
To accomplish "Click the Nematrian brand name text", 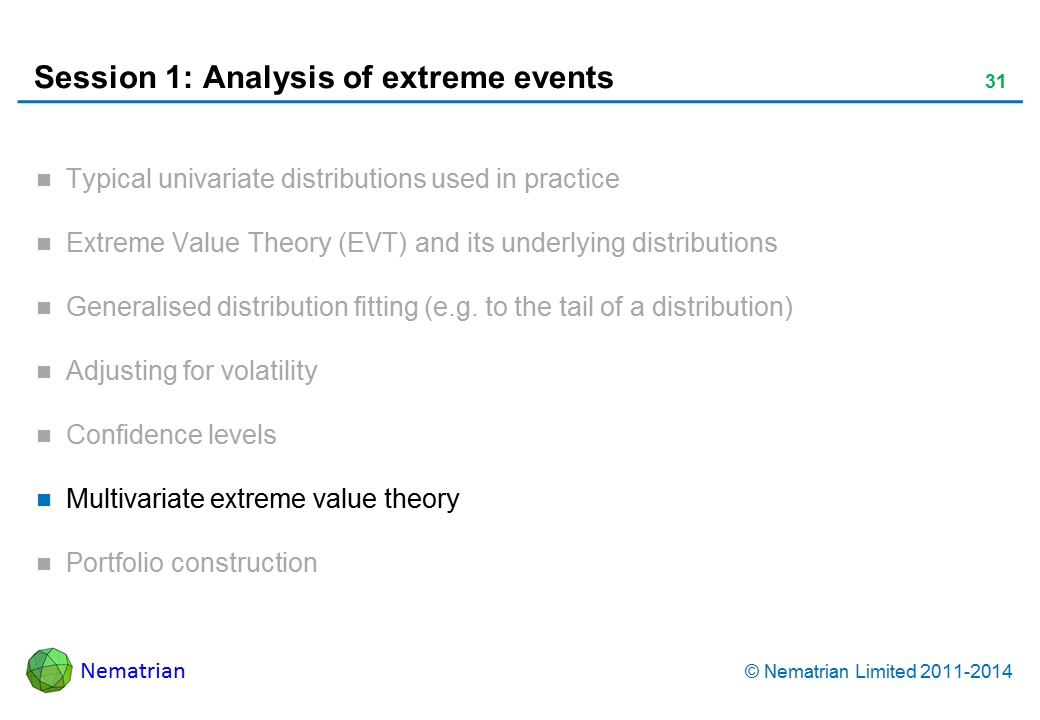I will pos(133,671).
